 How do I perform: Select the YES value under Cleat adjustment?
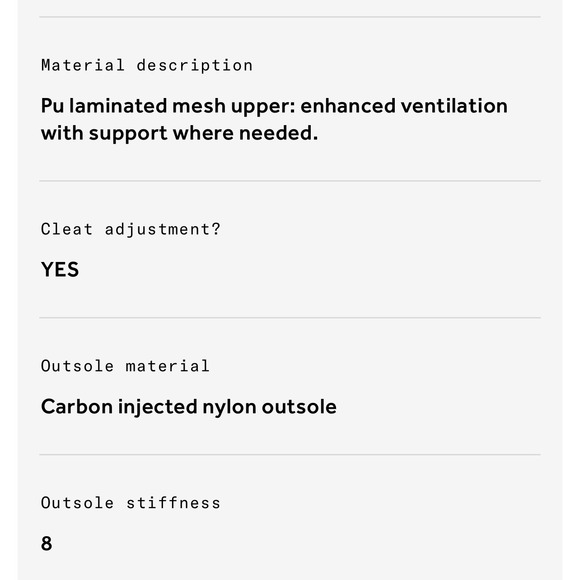(60, 269)
